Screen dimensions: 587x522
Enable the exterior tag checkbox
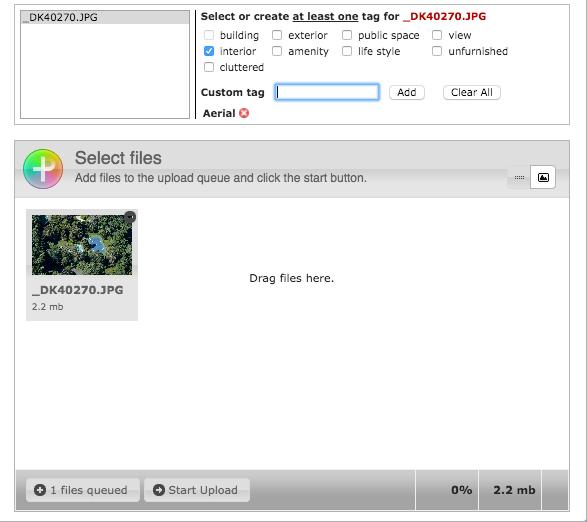277,35
